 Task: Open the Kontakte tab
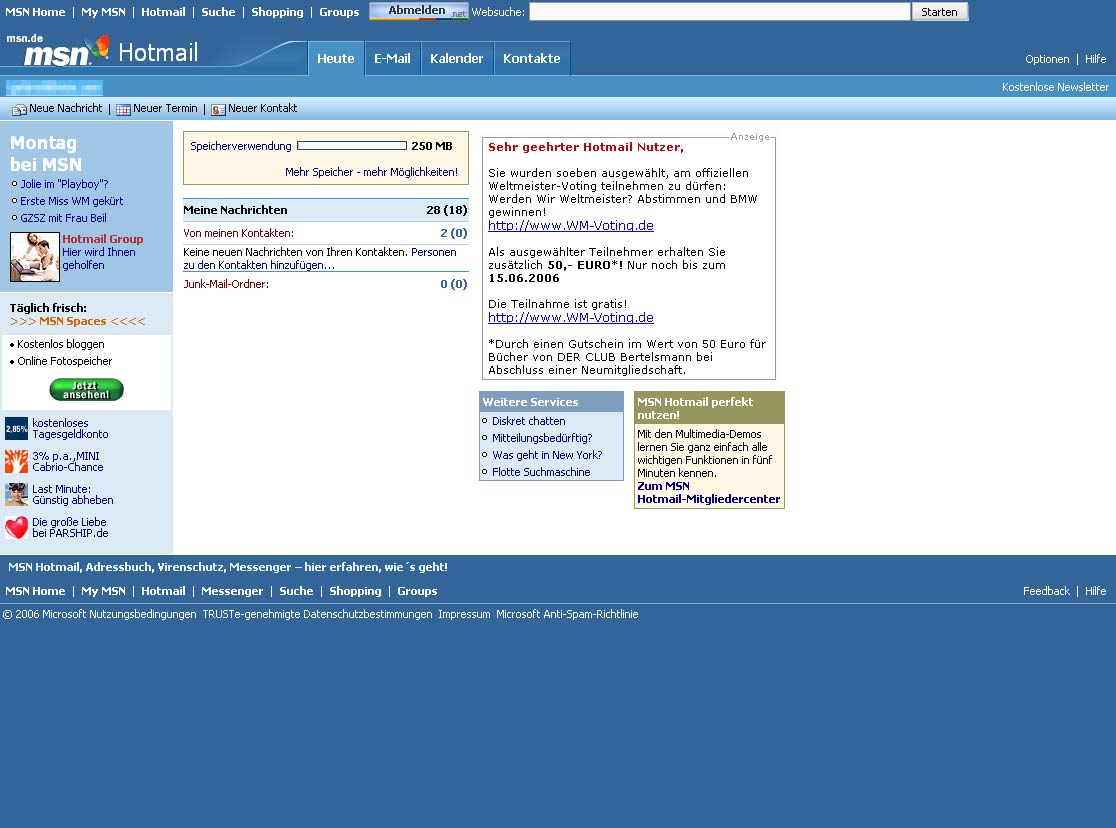click(532, 58)
